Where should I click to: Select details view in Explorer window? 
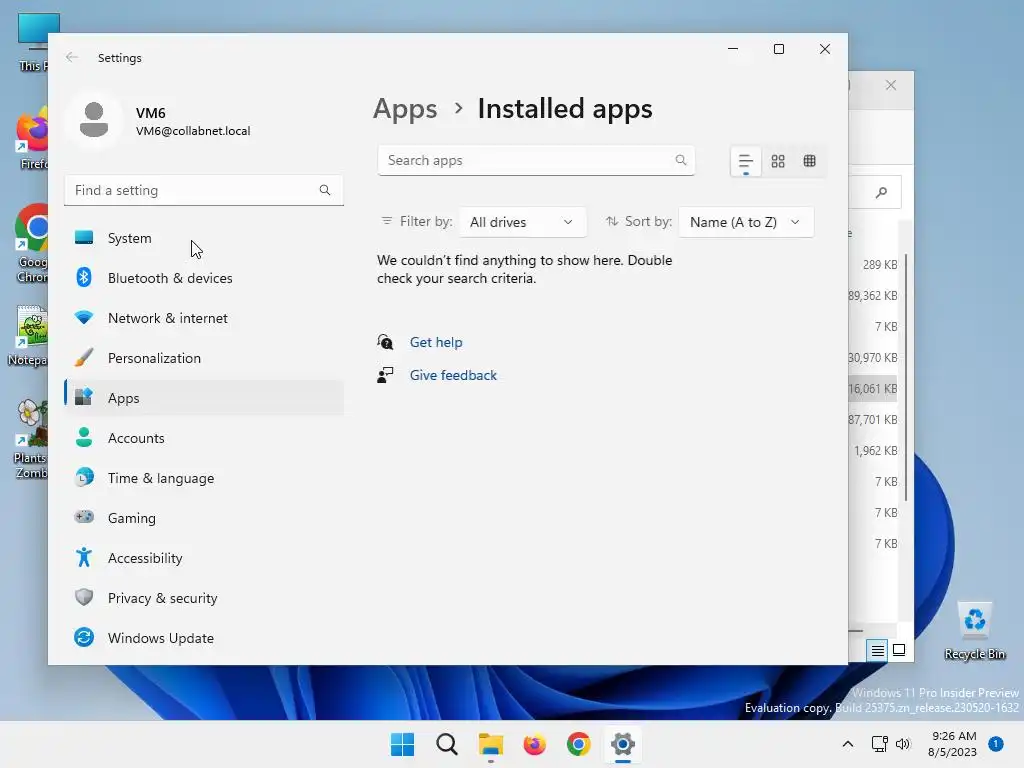pyautogui.click(x=877, y=650)
